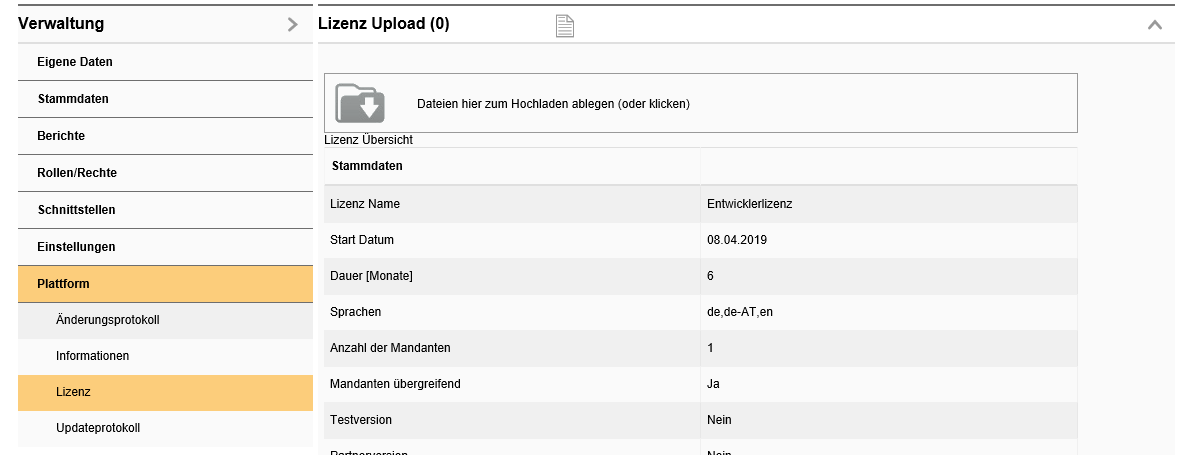Screen dimensions: 1178x455
Task: Collapse the Lizenz Upload panel
Action: click(x=1154, y=25)
